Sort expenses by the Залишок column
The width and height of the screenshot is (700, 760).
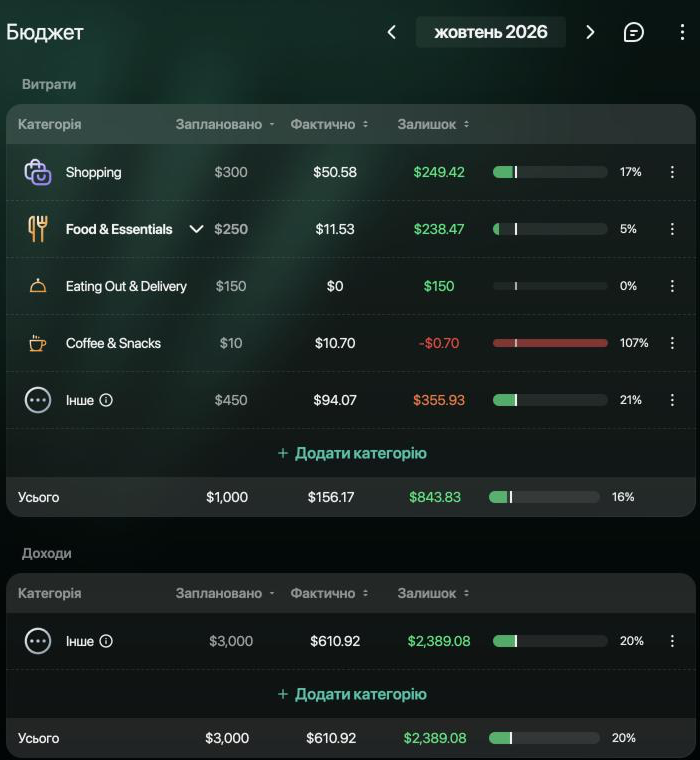[433, 125]
